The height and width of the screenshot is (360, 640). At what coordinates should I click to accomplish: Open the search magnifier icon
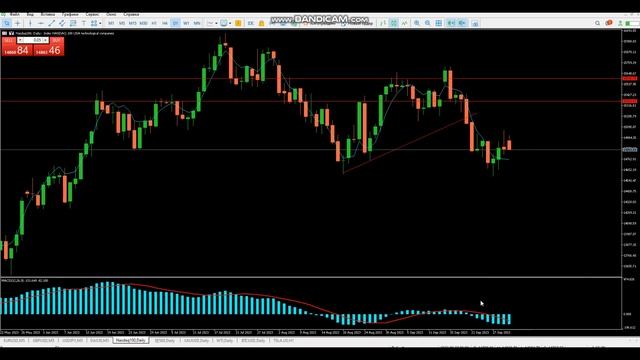597,23
